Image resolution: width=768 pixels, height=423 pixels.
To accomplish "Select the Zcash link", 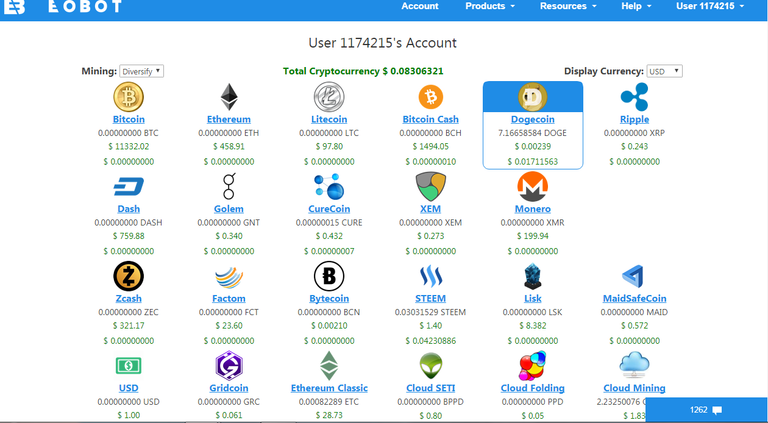I will tap(128, 299).
